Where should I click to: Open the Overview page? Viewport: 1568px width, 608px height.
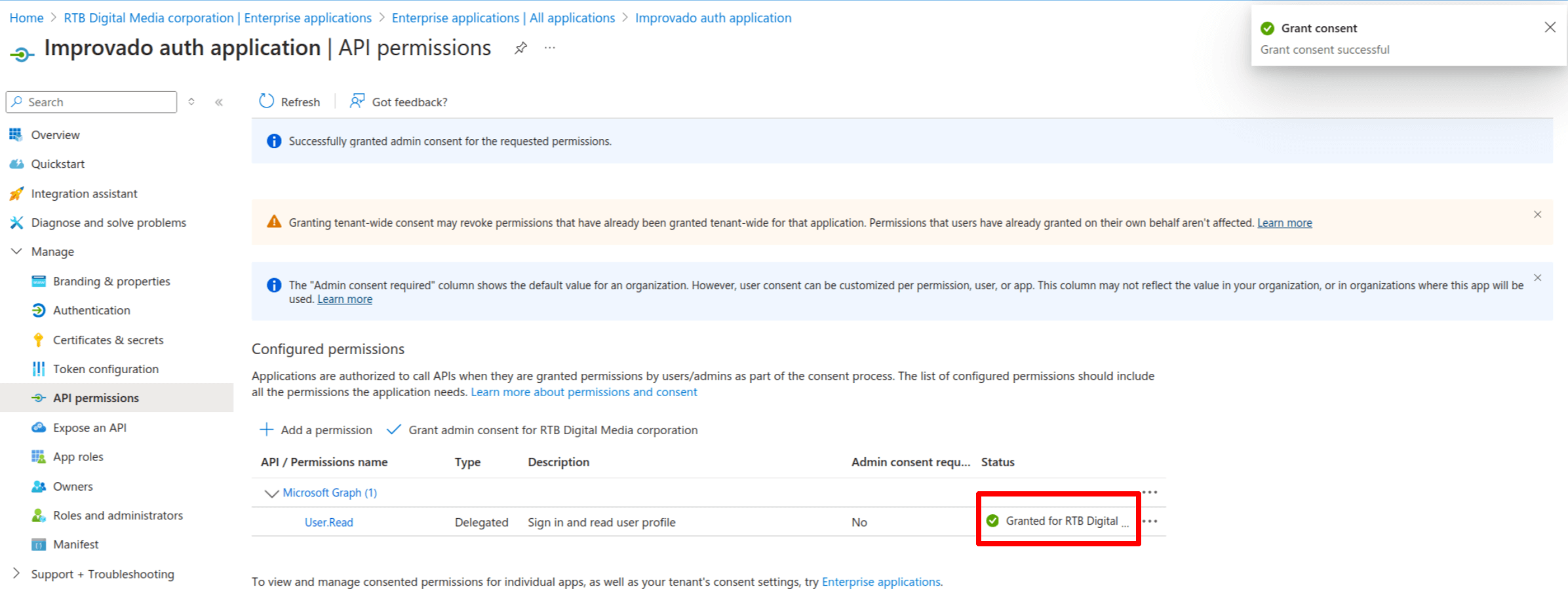[x=55, y=134]
